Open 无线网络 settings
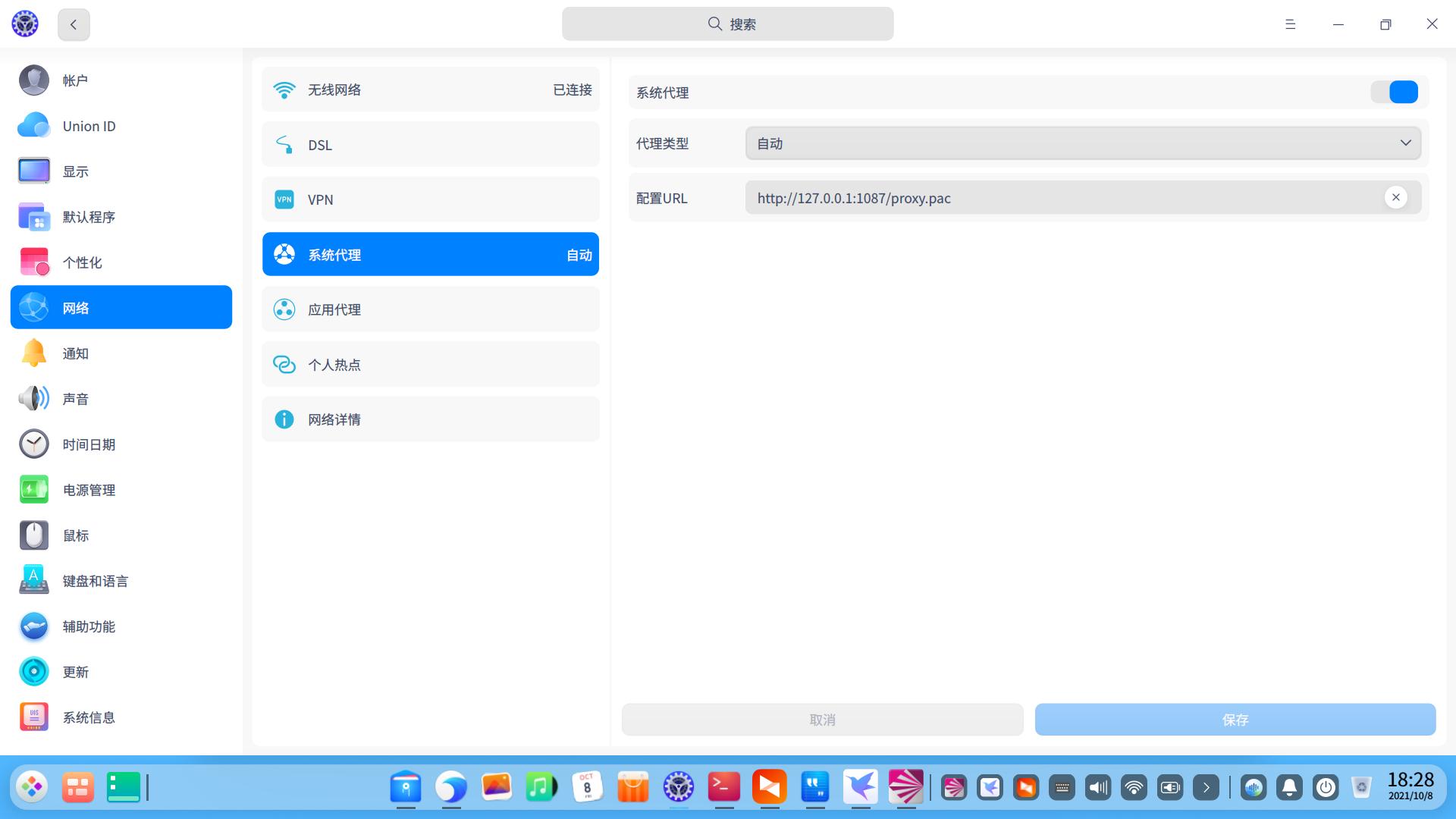This screenshot has width=1456, height=819. tap(430, 89)
